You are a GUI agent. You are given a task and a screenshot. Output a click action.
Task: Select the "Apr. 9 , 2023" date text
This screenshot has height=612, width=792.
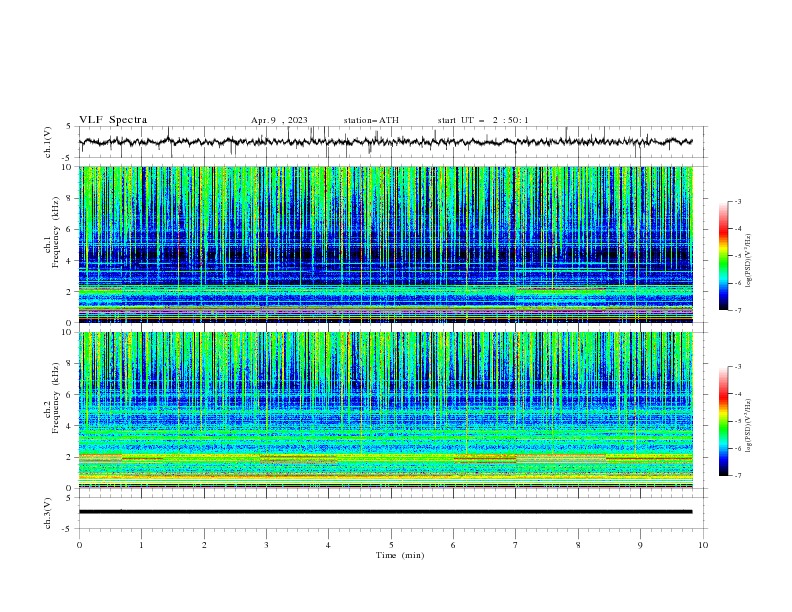point(279,120)
